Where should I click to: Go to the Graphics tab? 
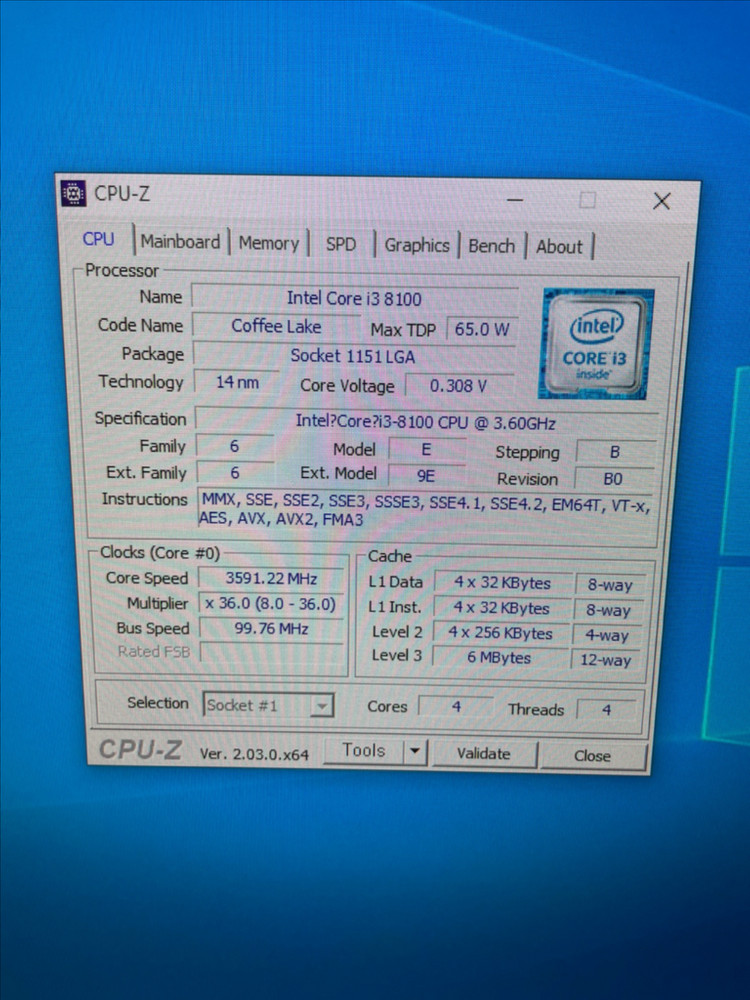click(x=416, y=245)
